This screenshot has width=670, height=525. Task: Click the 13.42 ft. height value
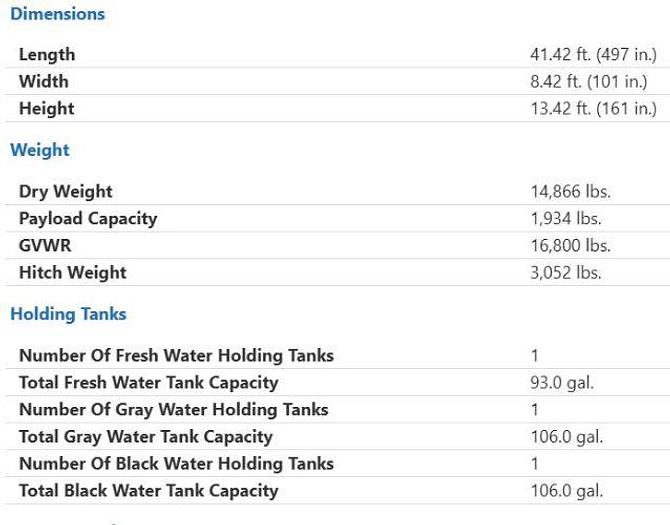click(593, 109)
